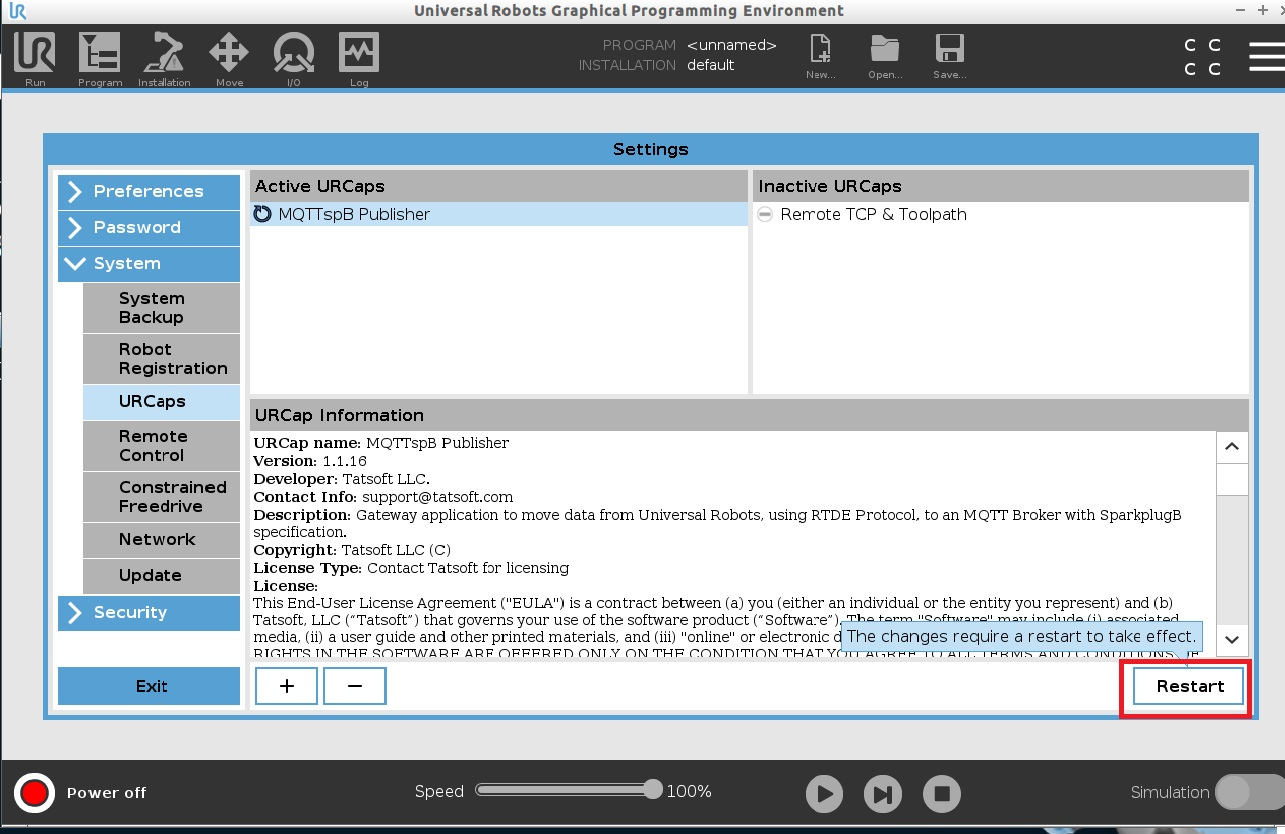Expand the Password section

pos(149,228)
